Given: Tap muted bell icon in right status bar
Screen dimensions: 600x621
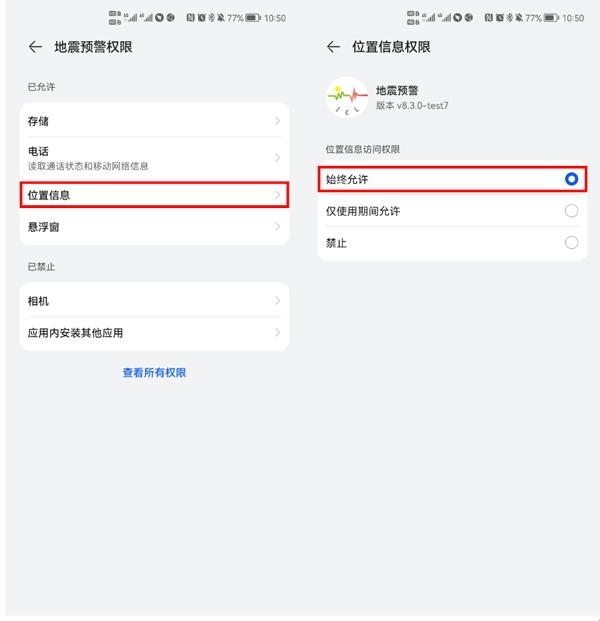Looking at the screenshot, I should pyautogui.click(x=519, y=17).
